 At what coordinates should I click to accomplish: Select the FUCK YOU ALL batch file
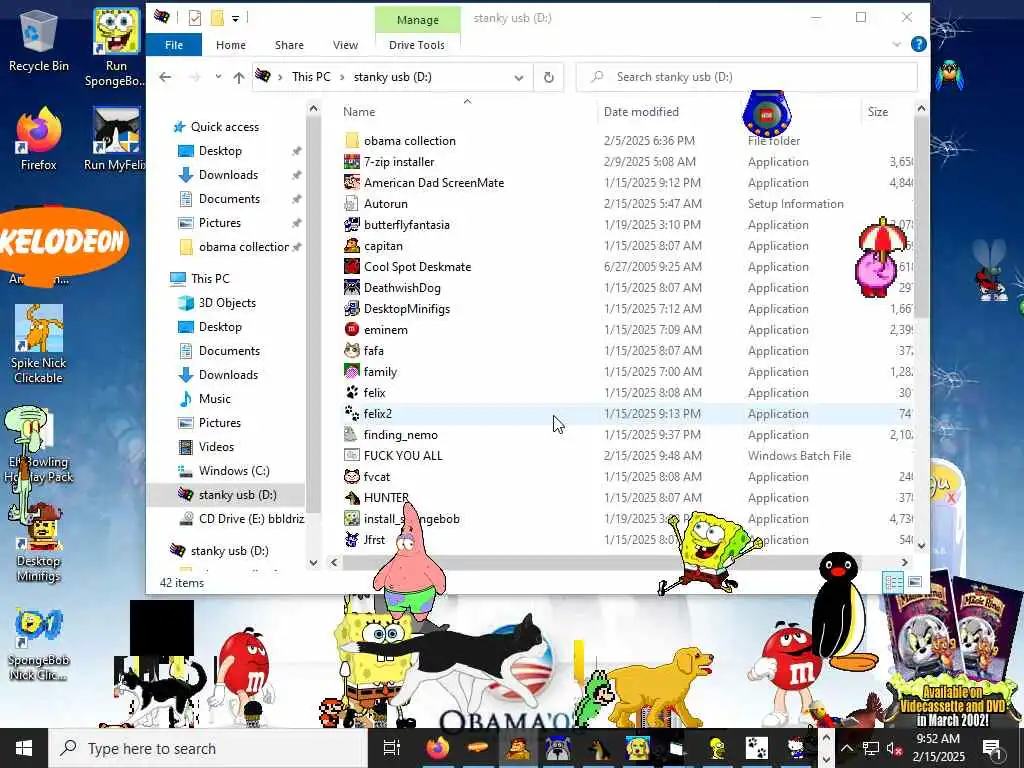(403, 456)
